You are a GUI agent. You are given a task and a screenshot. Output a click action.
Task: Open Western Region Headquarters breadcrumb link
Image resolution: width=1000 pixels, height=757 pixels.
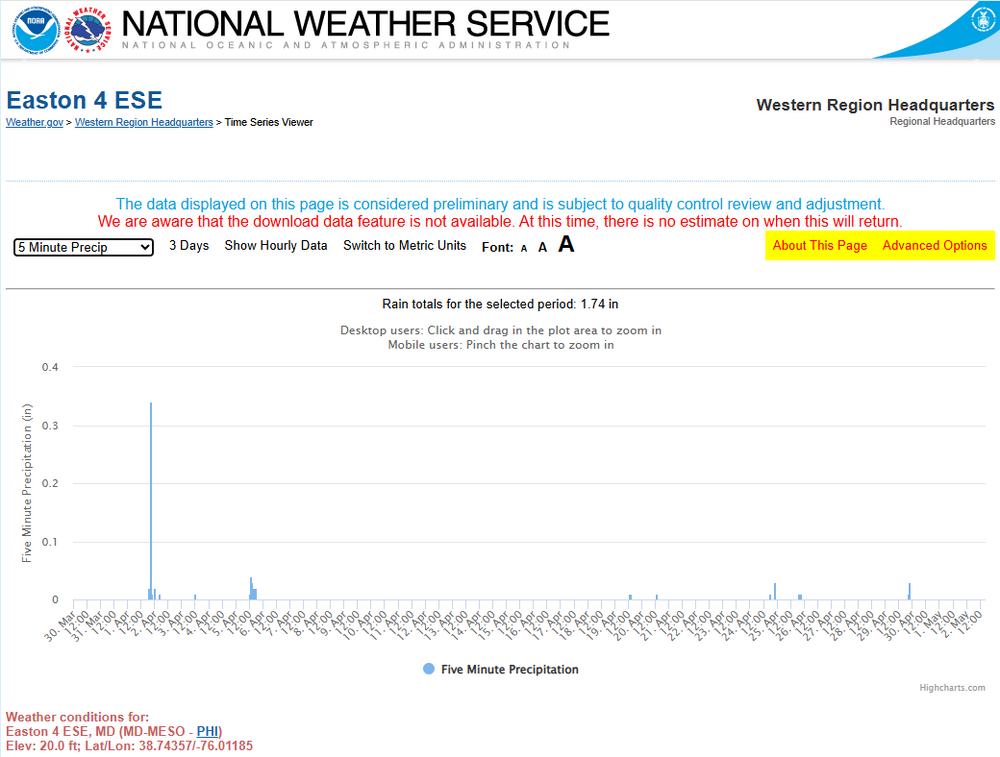pyautogui.click(x=144, y=122)
